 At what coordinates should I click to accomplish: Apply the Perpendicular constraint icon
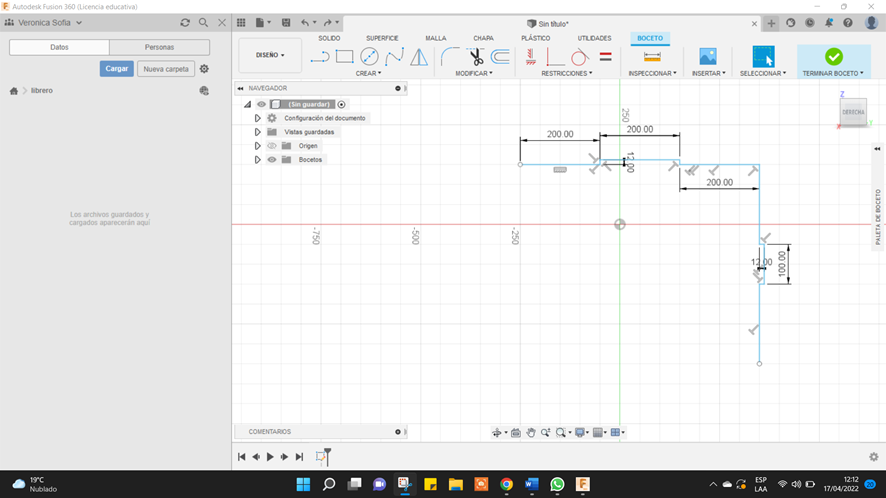click(554, 57)
